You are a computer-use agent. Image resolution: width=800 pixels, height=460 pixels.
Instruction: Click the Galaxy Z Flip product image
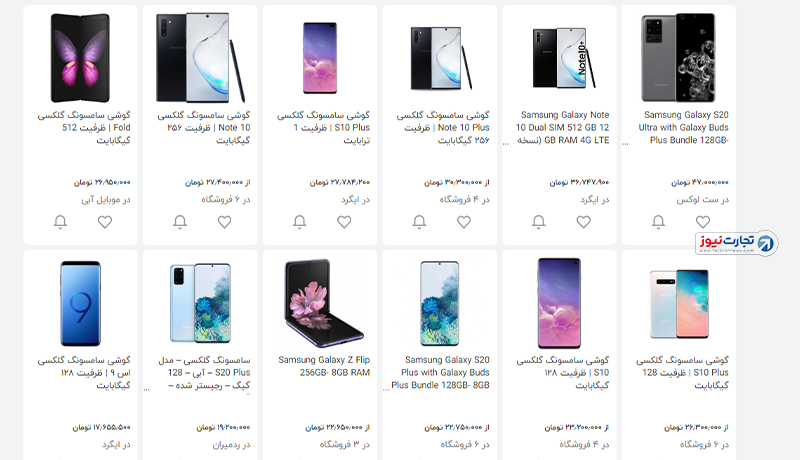click(x=324, y=303)
